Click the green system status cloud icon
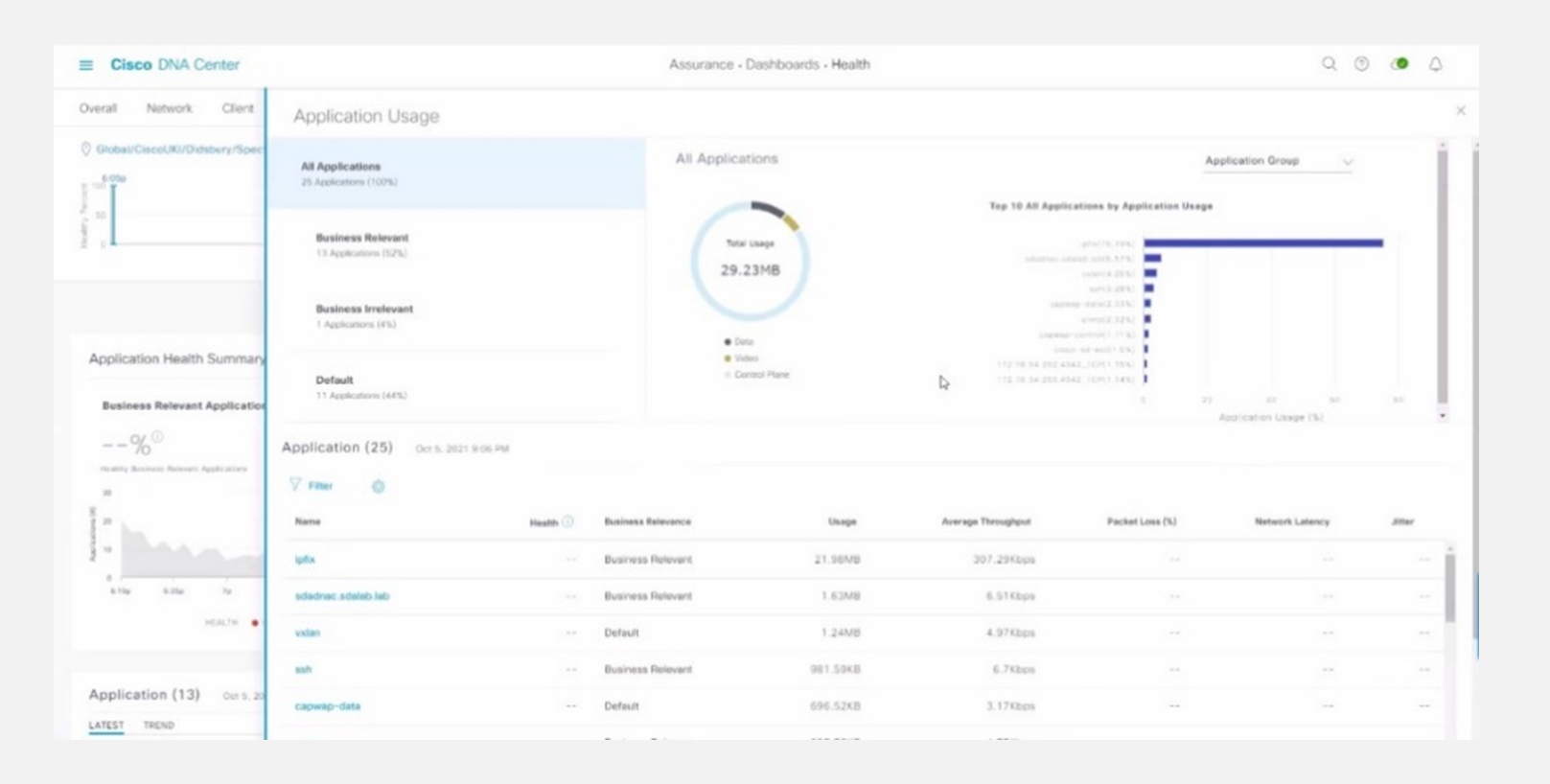Viewport: 1550px width, 784px height. point(1400,64)
